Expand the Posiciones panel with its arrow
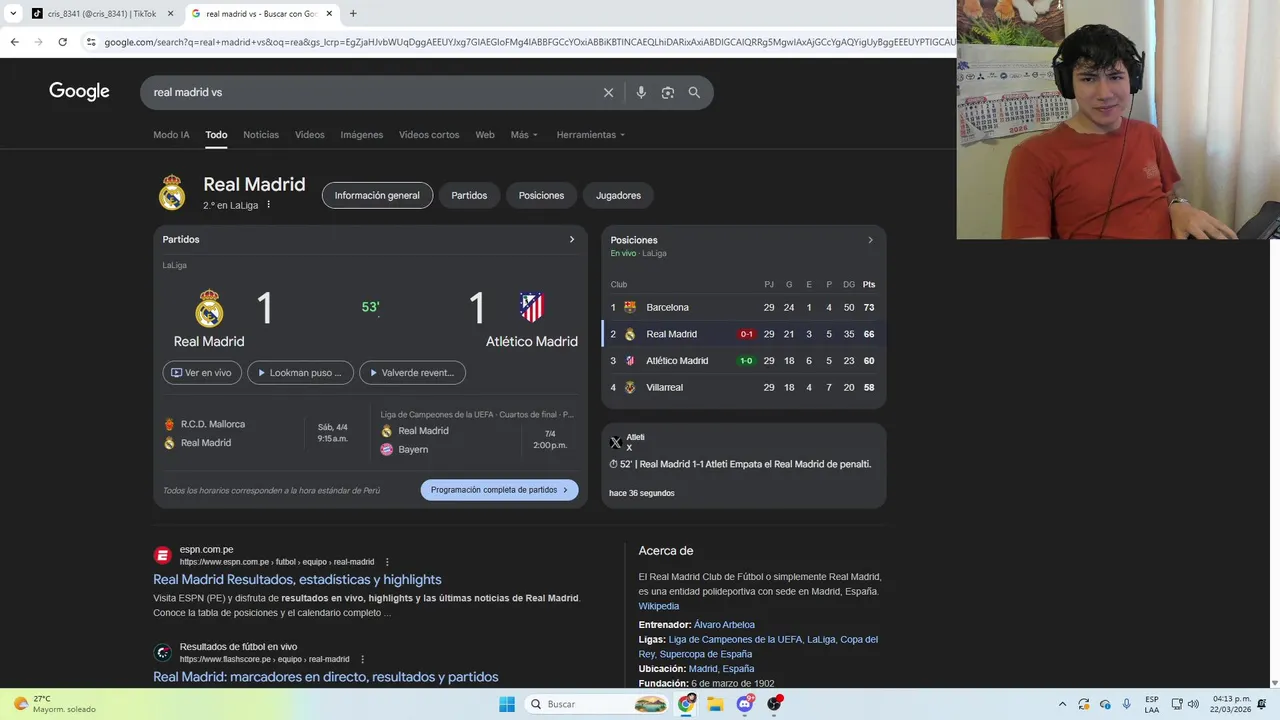The width and height of the screenshot is (1280, 720). click(x=870, y=240)
